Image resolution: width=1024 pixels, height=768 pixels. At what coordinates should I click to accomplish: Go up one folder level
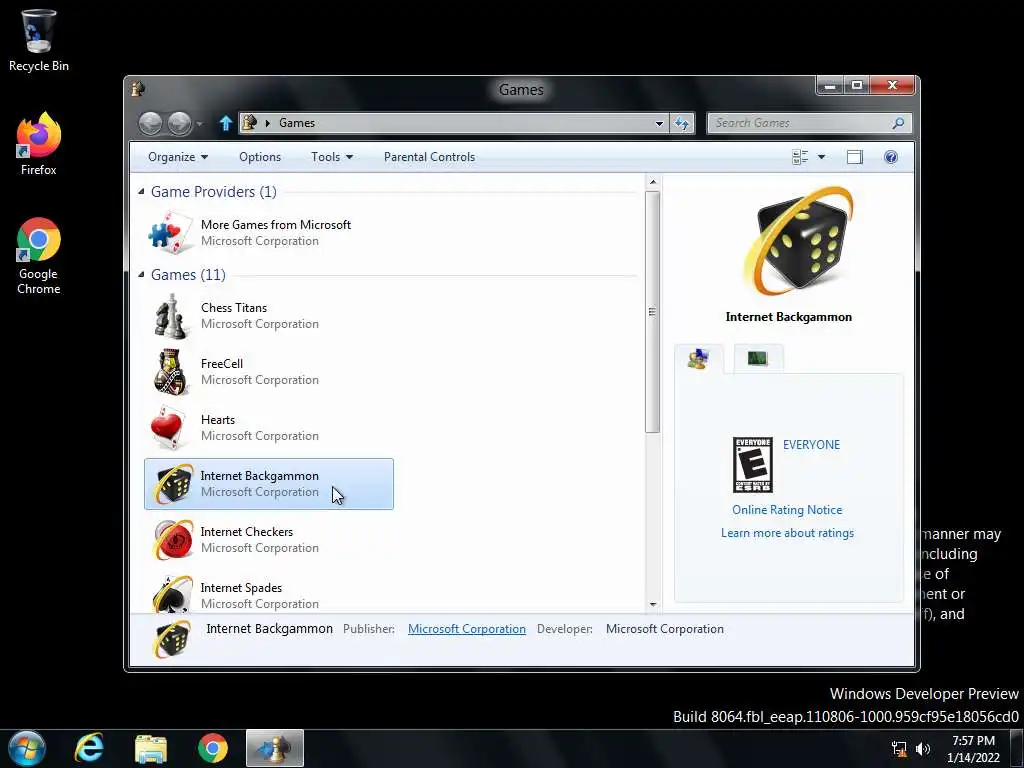(226, 123)
